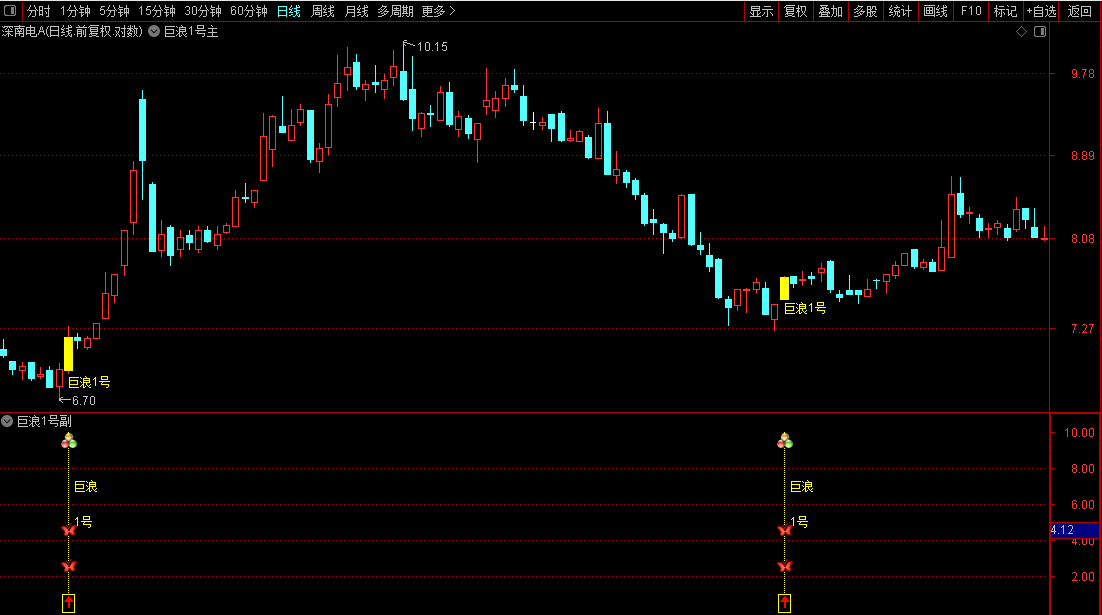Click the 8.08 price axis label
Image resolution: width=1102 pixels, height=615 pixels.
(1082, 239)
